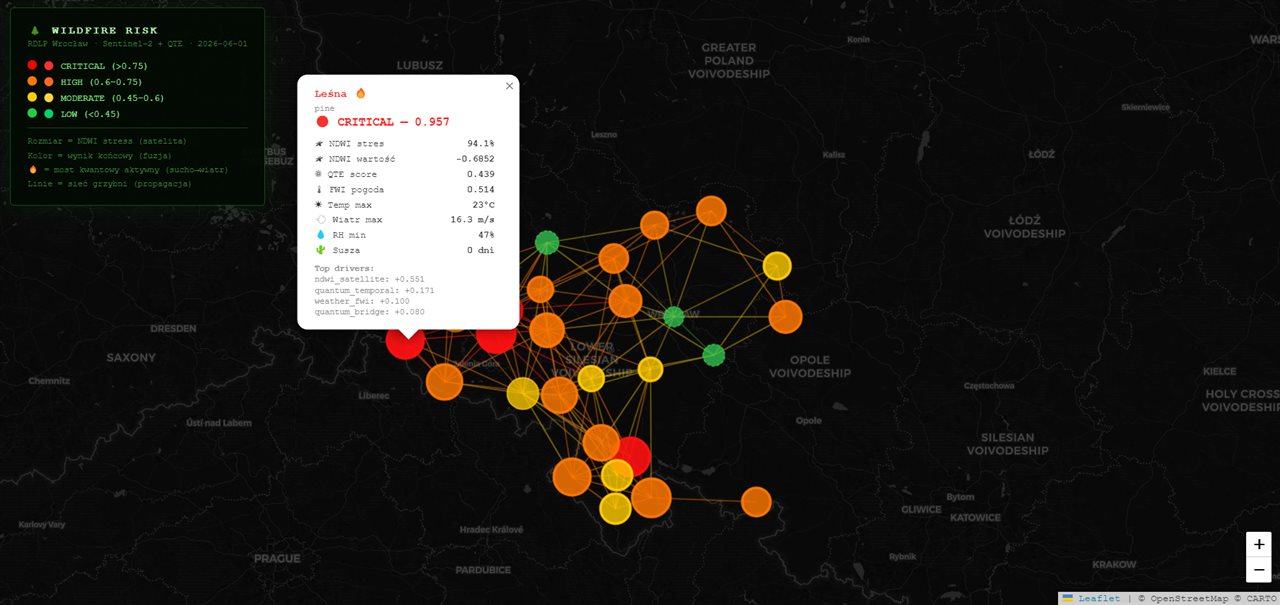This screenshot has height=605, width=1280.
Task: Select the isolated orange marker west of Gliwice
Action: [756, 501]
